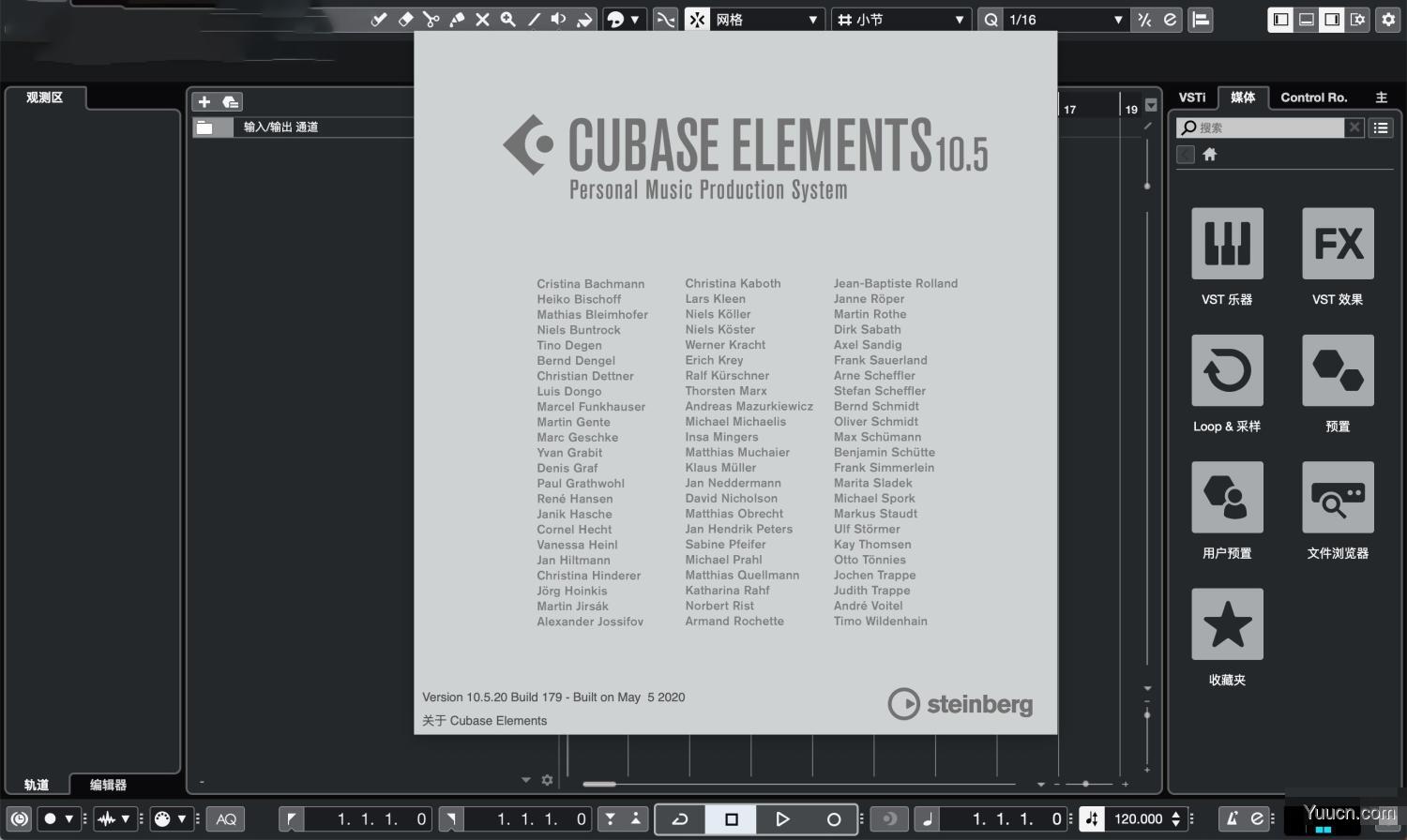Switch to the Control Ro. tab
This screenshot has width=1407, height=840.
click(1313, 97)
